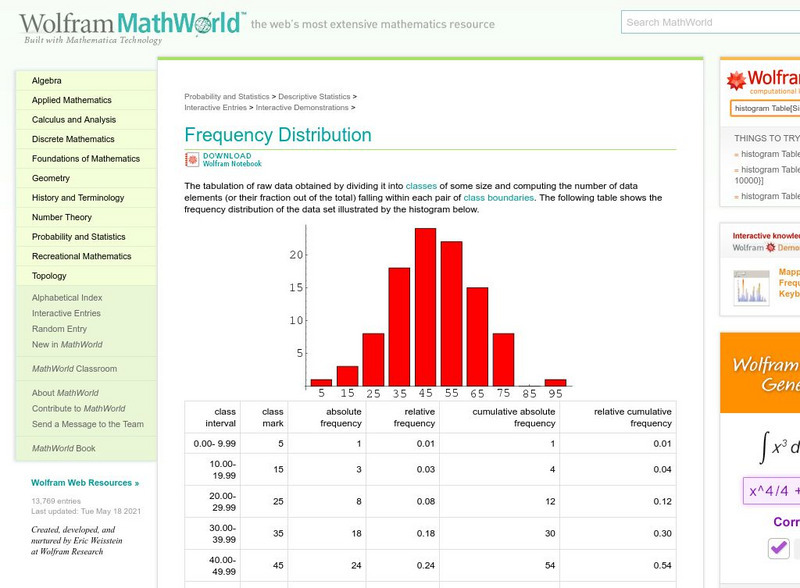Open Interactive Entries in sidebar

(x=66, y=313)
